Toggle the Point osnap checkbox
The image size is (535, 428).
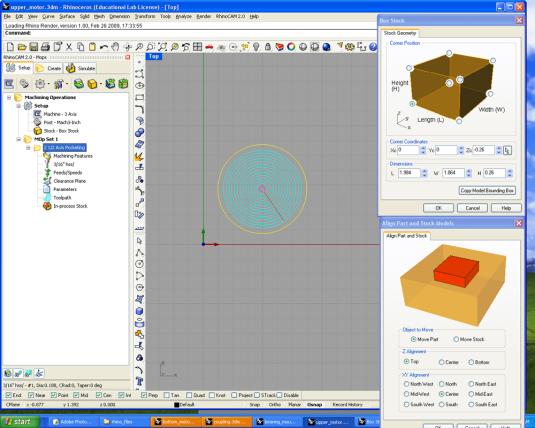coord(54,395)
